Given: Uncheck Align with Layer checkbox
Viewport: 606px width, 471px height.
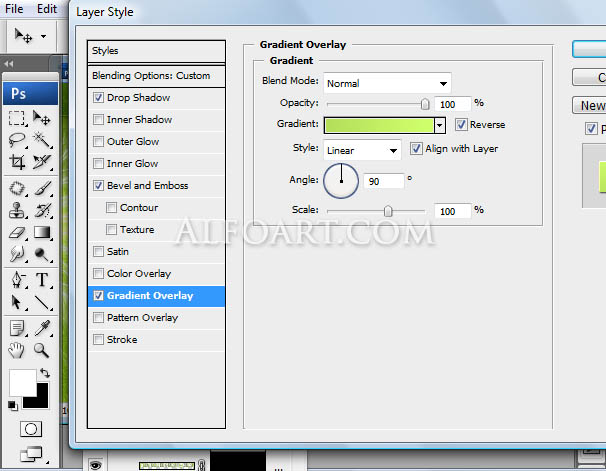Looking at the screenshot, I should pyautogui.click(x=416, y=148).
